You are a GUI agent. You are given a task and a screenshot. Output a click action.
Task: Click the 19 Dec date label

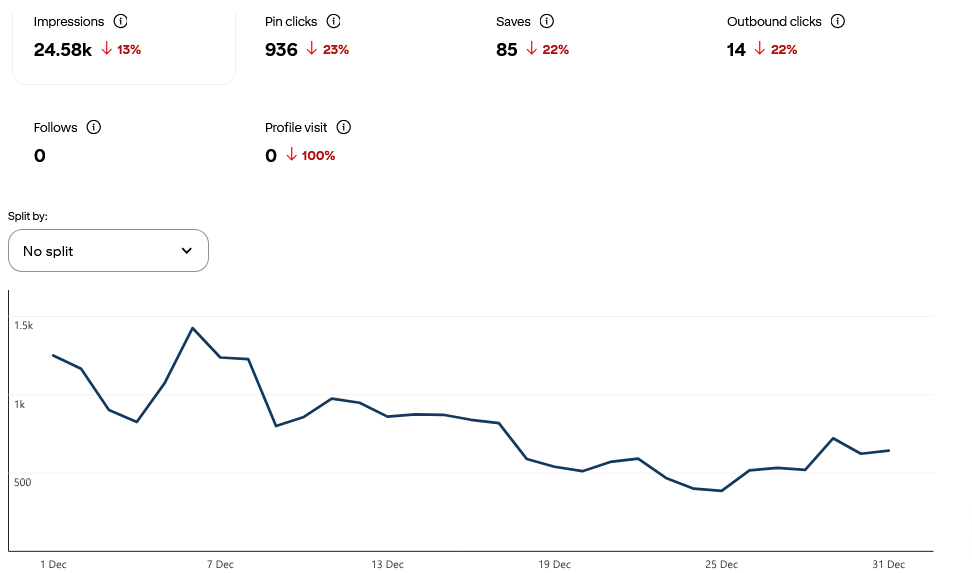click(x=554, y=564)
